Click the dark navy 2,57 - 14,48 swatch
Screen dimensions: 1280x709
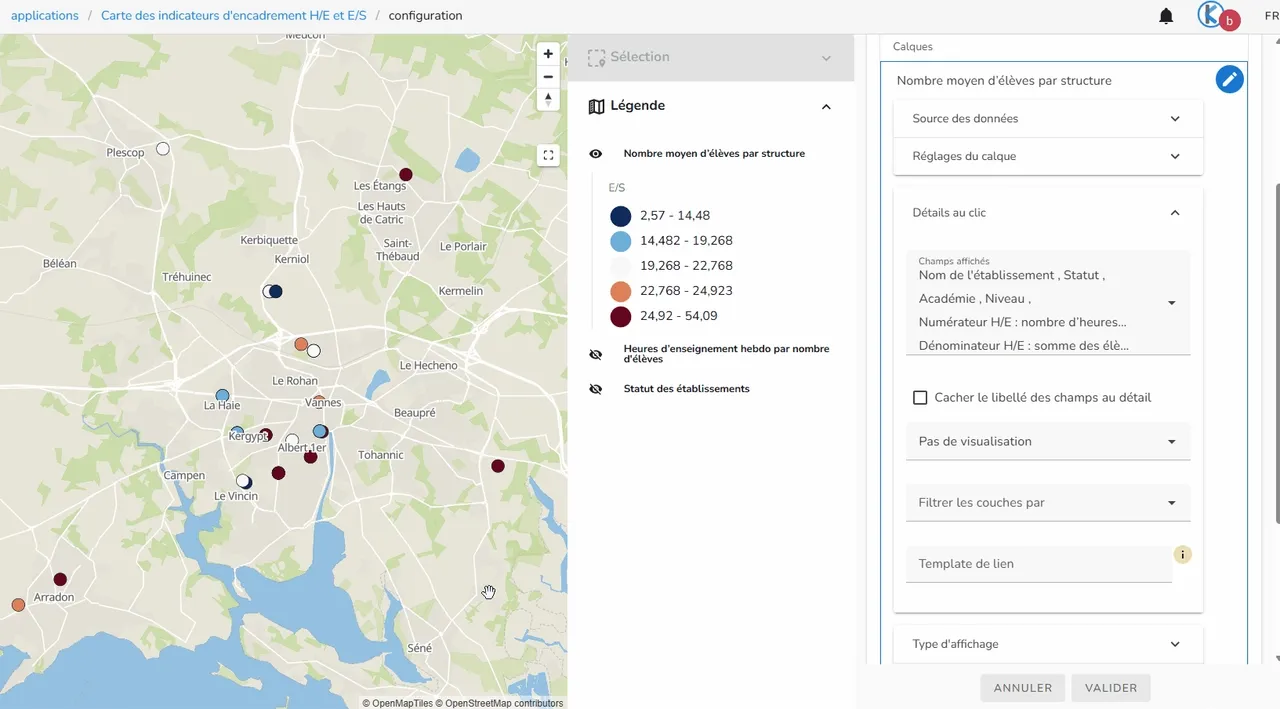620,216
